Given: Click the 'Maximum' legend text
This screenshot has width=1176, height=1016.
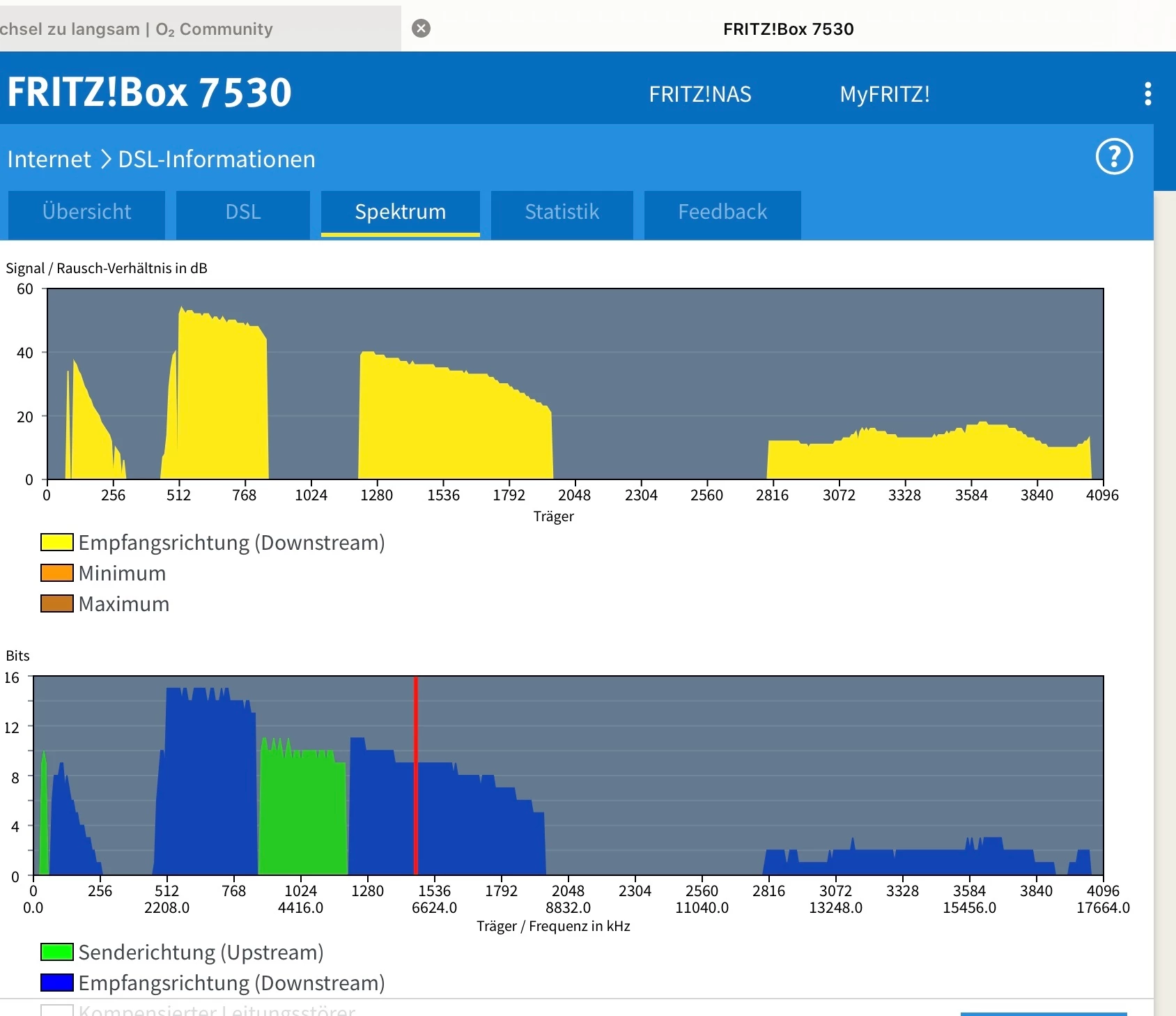Looking at the screenshot, I should (124, 604).
